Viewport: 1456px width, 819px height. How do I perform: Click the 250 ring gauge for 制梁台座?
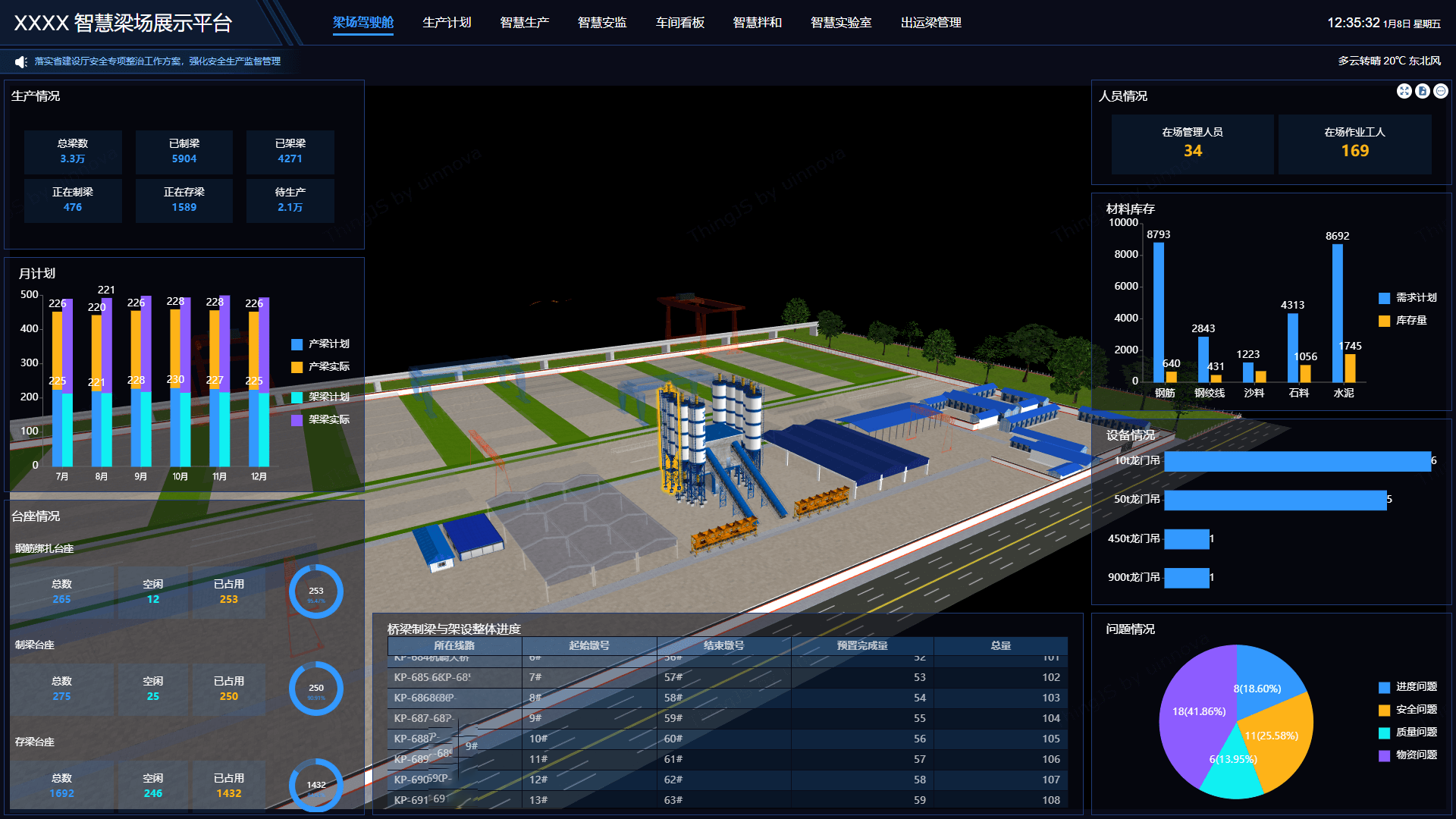pos(315,689)
